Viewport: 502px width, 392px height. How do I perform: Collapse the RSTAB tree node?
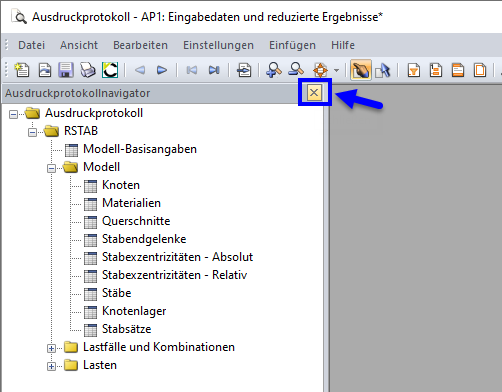[32, 132]
